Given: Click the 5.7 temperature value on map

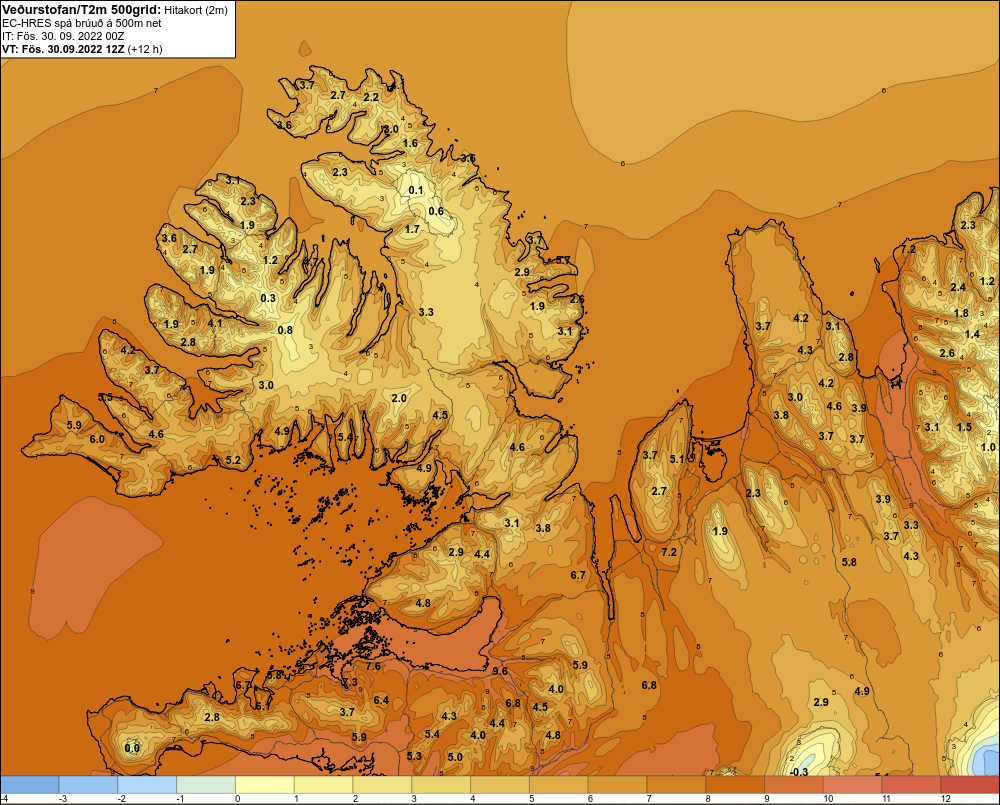Looking at the screenshot, I should tap(562, 260).
